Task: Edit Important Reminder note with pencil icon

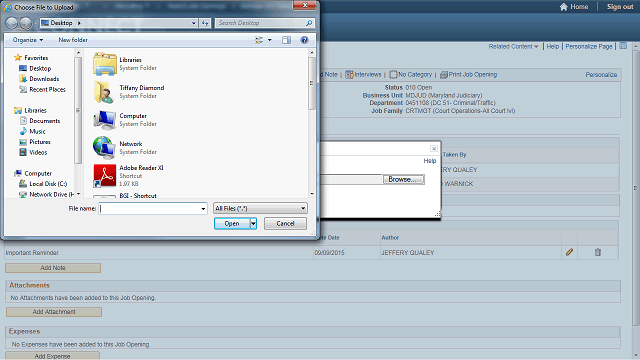Action: pos(569,252)
